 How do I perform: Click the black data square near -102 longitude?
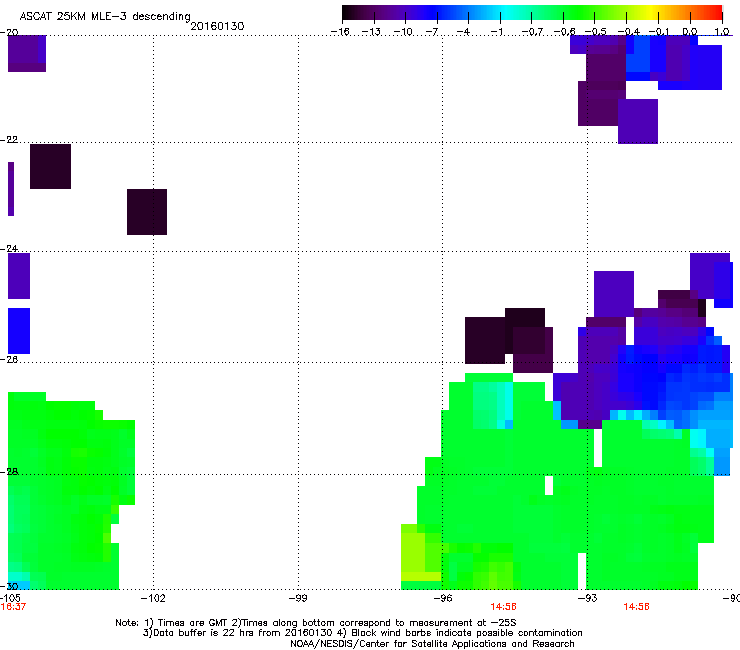click(x=147, y=211)
